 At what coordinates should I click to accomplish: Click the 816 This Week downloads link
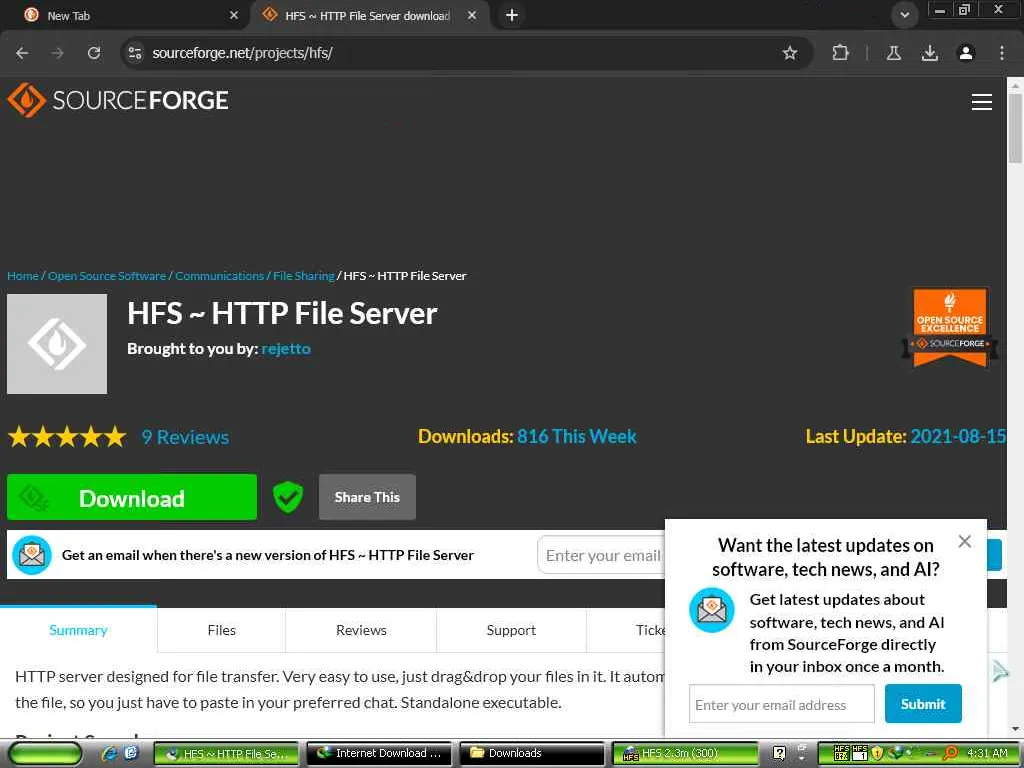(x=577, y=436)
